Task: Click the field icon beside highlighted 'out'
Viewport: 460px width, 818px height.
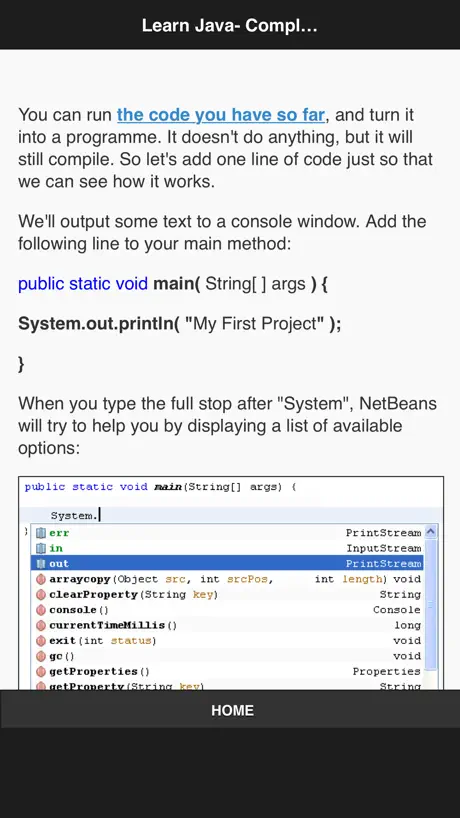Action: point(41,563)
